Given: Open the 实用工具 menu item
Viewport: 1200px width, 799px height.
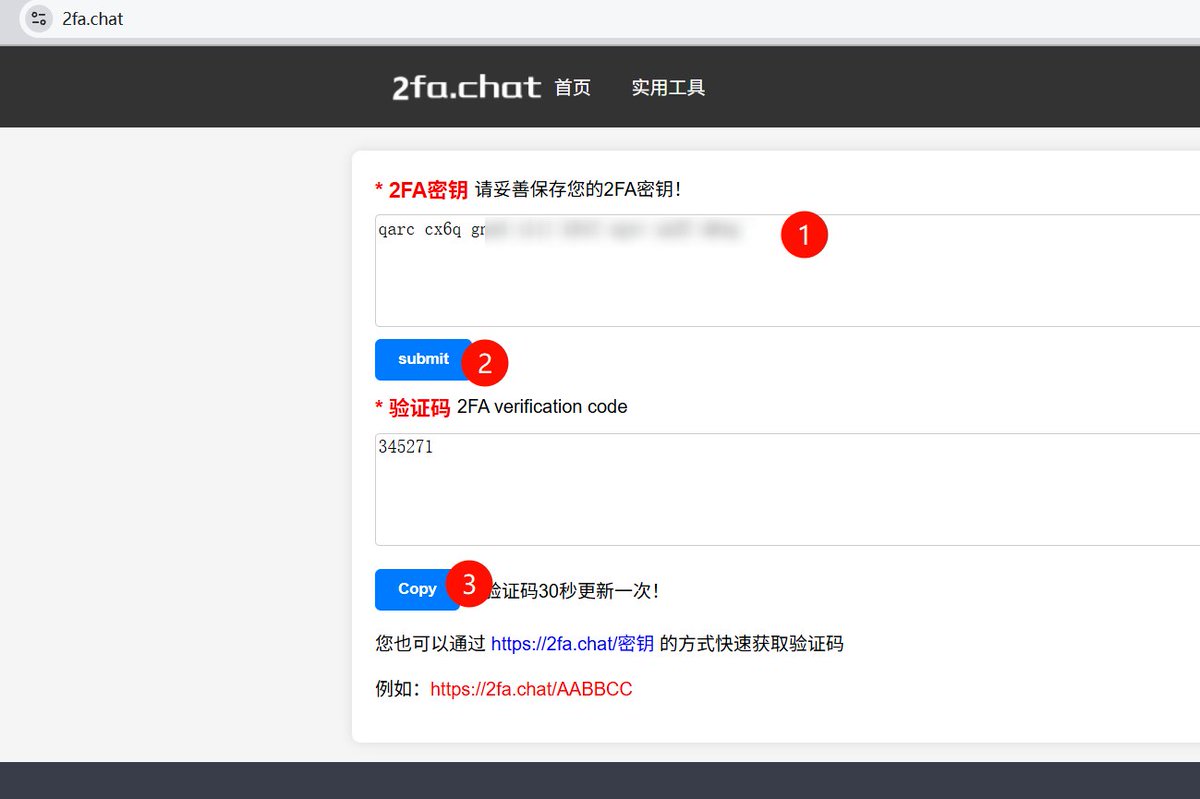Looking at the screenshot, I should point(668,87).
